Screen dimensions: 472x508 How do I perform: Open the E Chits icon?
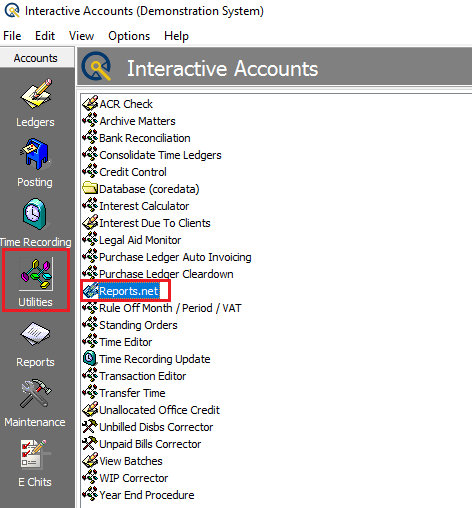click(x=34, y=454)
